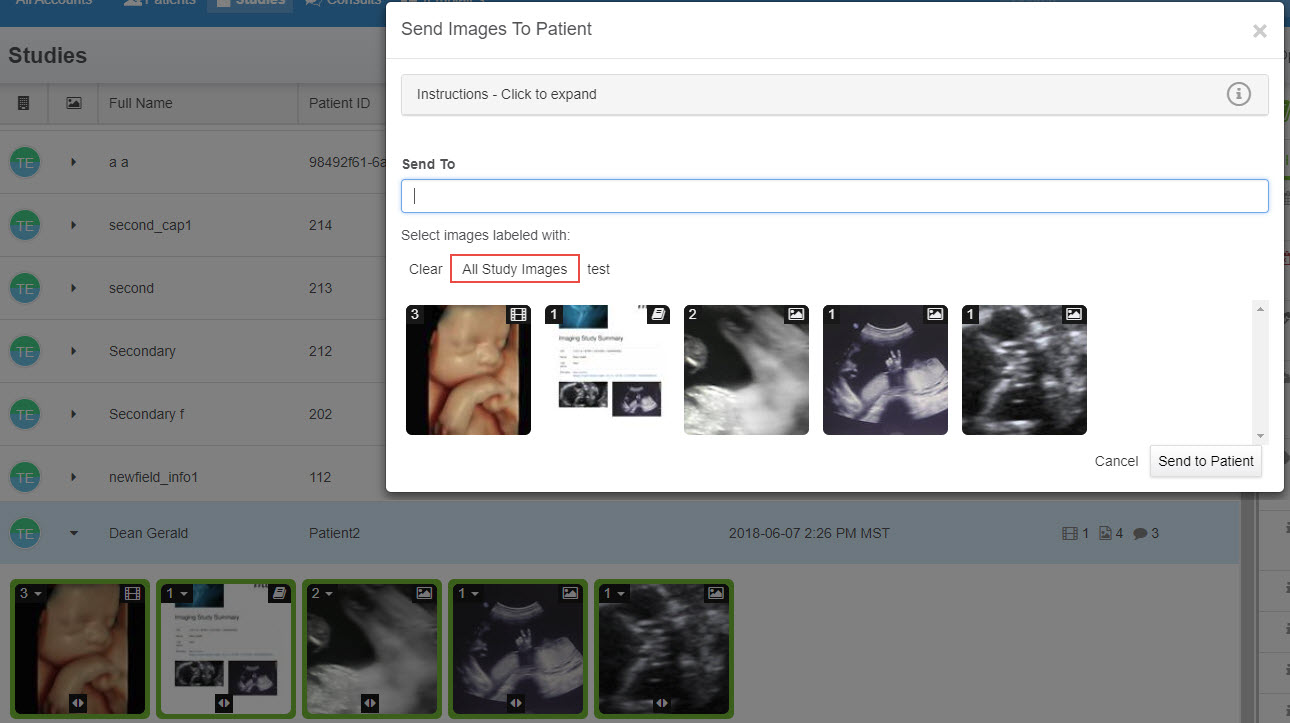Click the comment bubble icon in Dean Gerald row

tap(1140, 533)
